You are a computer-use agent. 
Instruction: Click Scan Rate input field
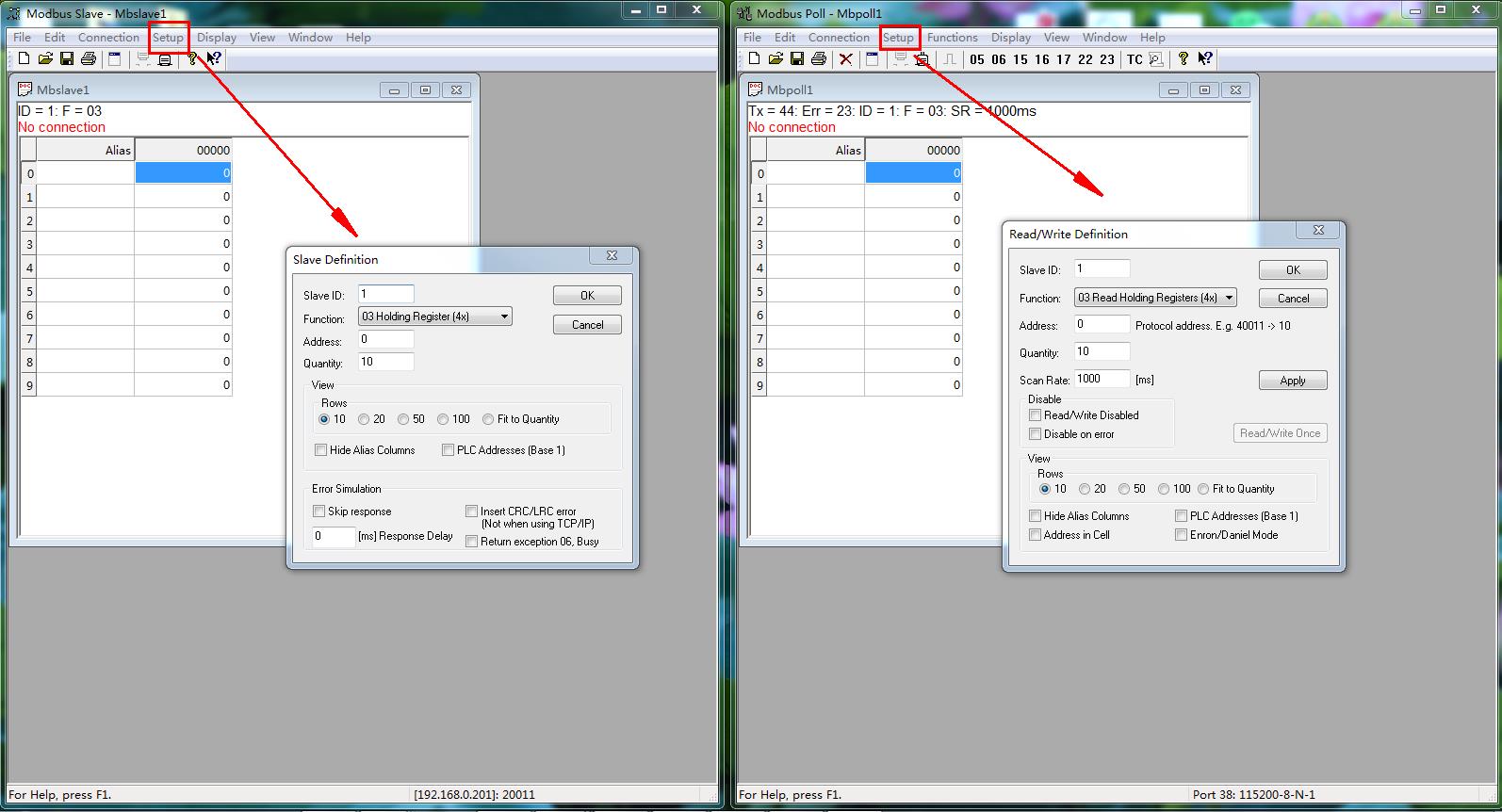tap(1102, 379)
